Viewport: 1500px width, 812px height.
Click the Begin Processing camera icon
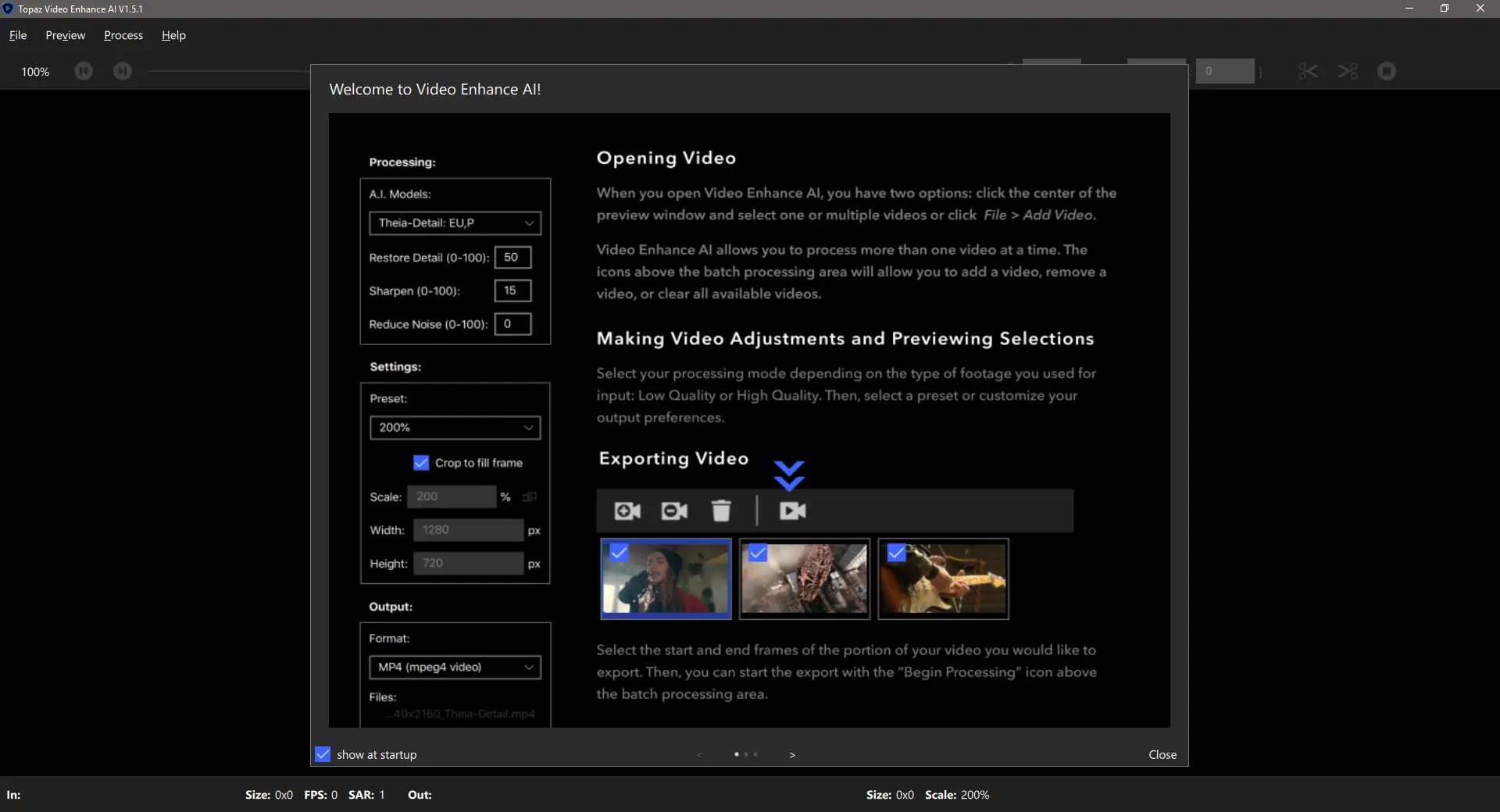click(792, 511)
